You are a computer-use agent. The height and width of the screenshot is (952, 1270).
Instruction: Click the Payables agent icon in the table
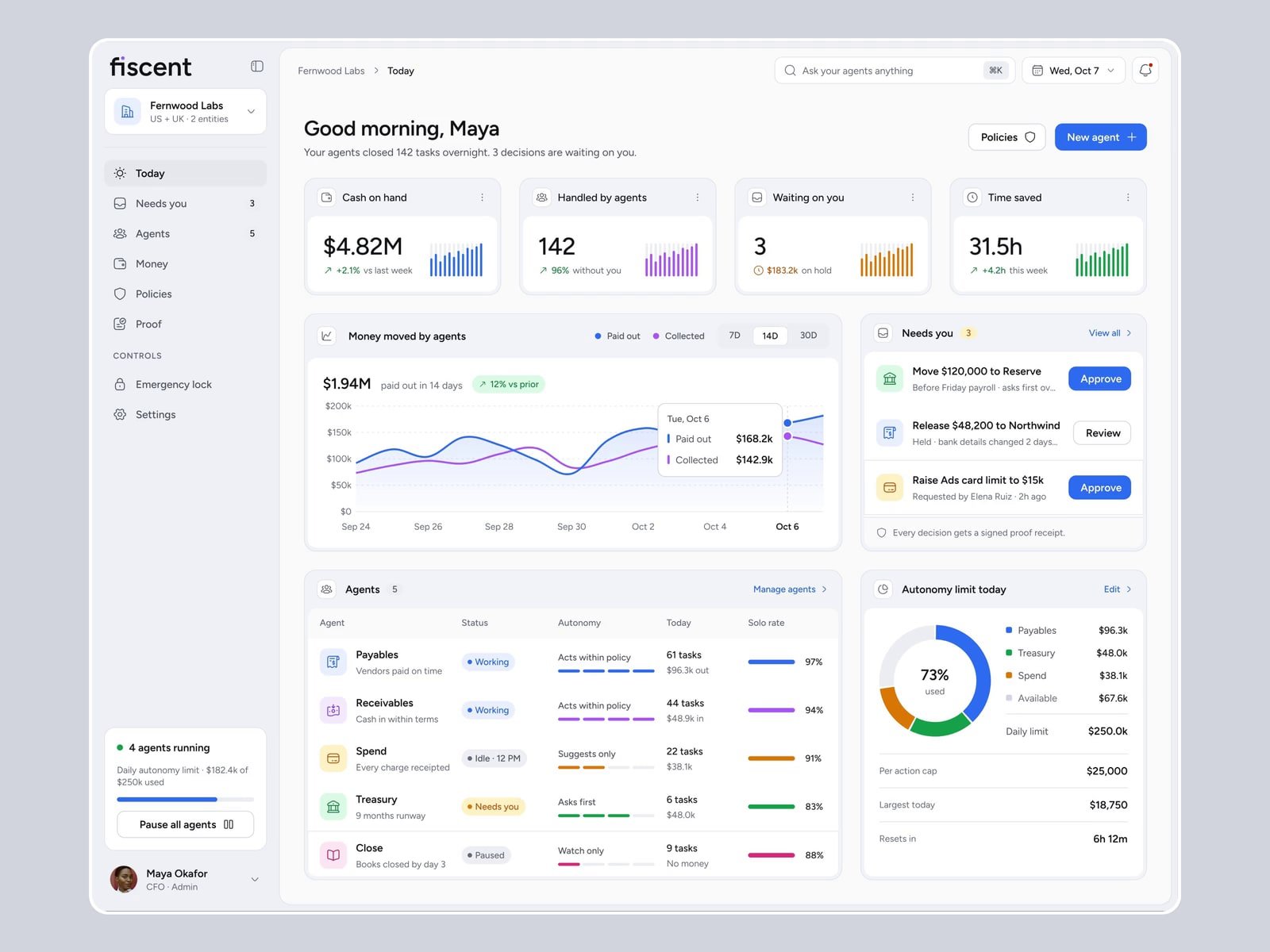(x=333, y=662)
